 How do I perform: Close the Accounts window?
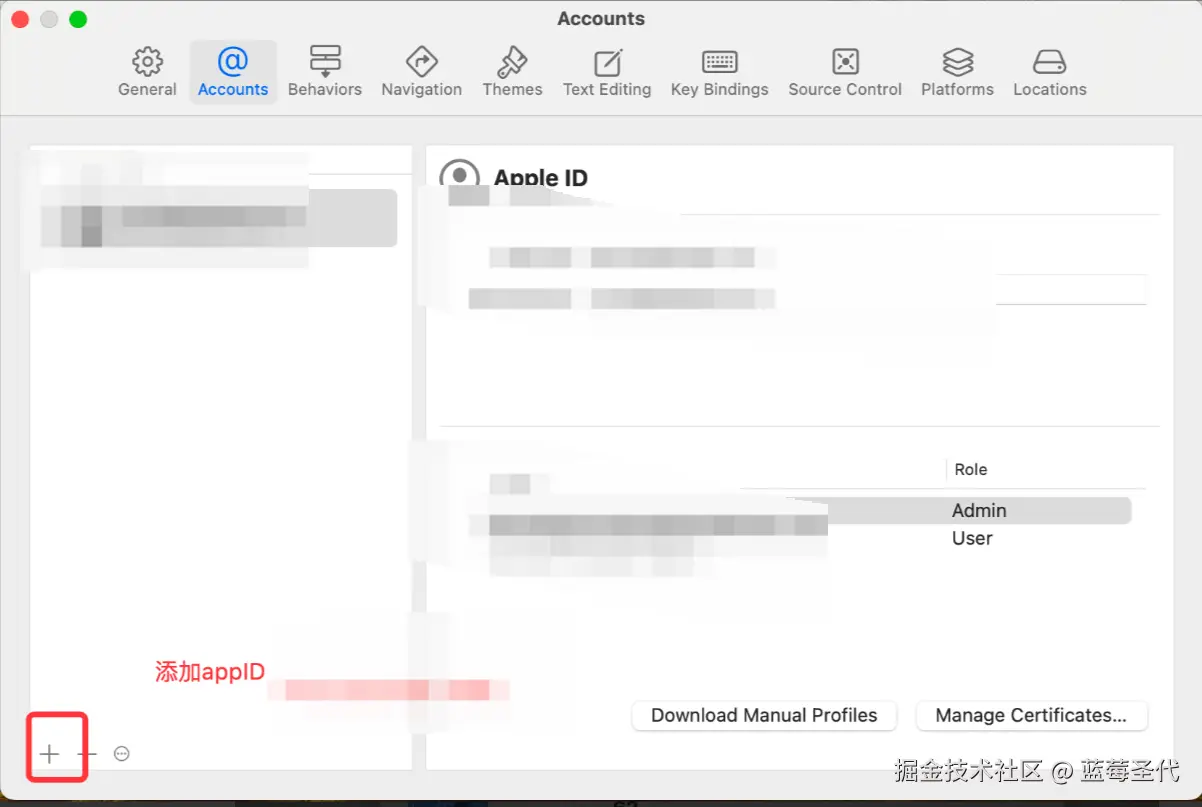click(x=20, y=19)
